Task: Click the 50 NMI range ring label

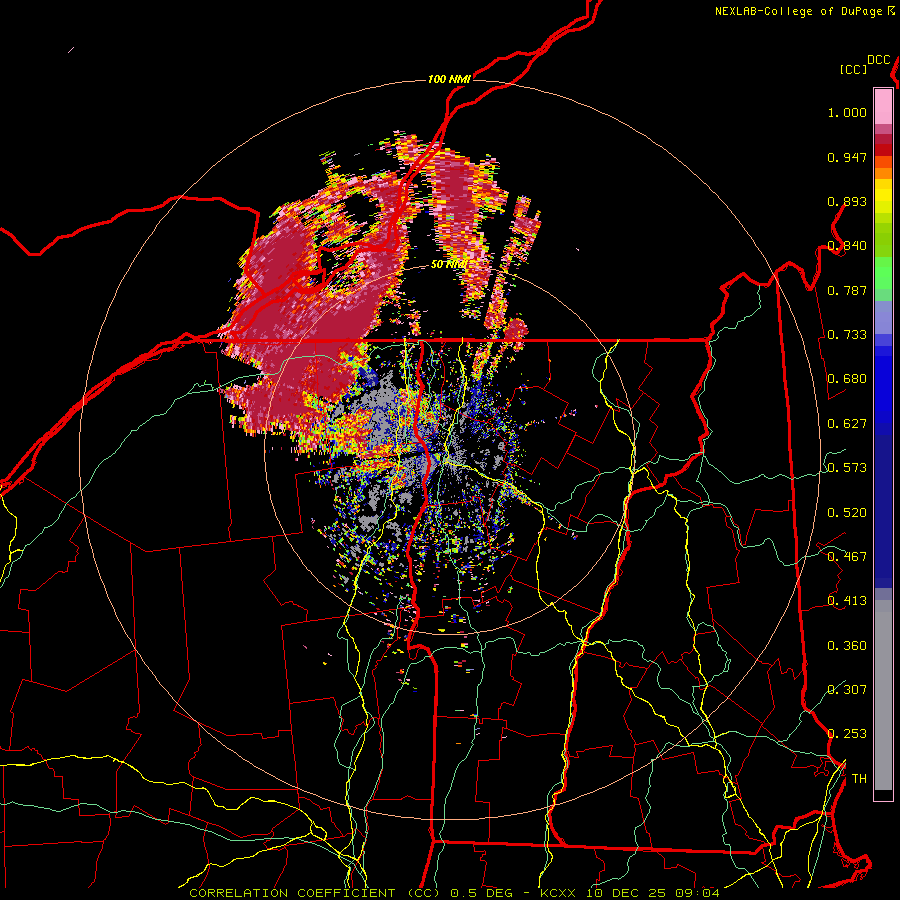Action: (x=448, y=264)
